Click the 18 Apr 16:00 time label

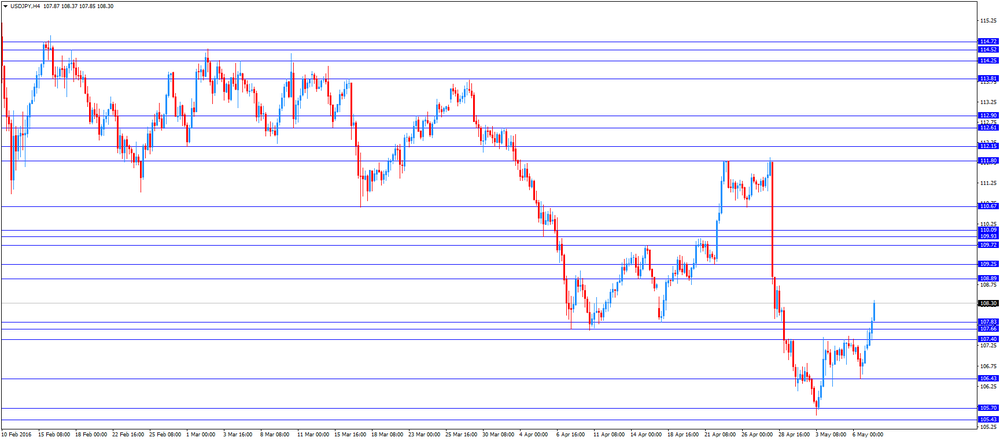(x=683, y=435)
